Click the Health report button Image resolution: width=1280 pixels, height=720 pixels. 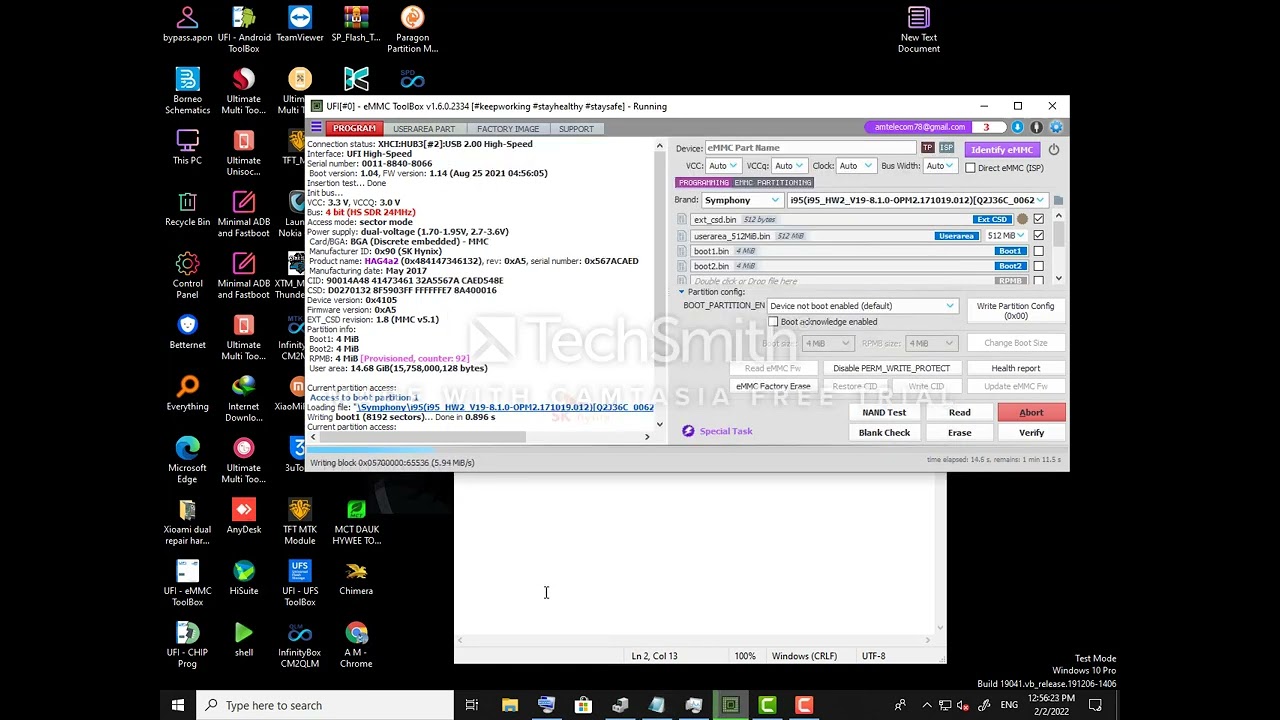tap(1015, 368)
